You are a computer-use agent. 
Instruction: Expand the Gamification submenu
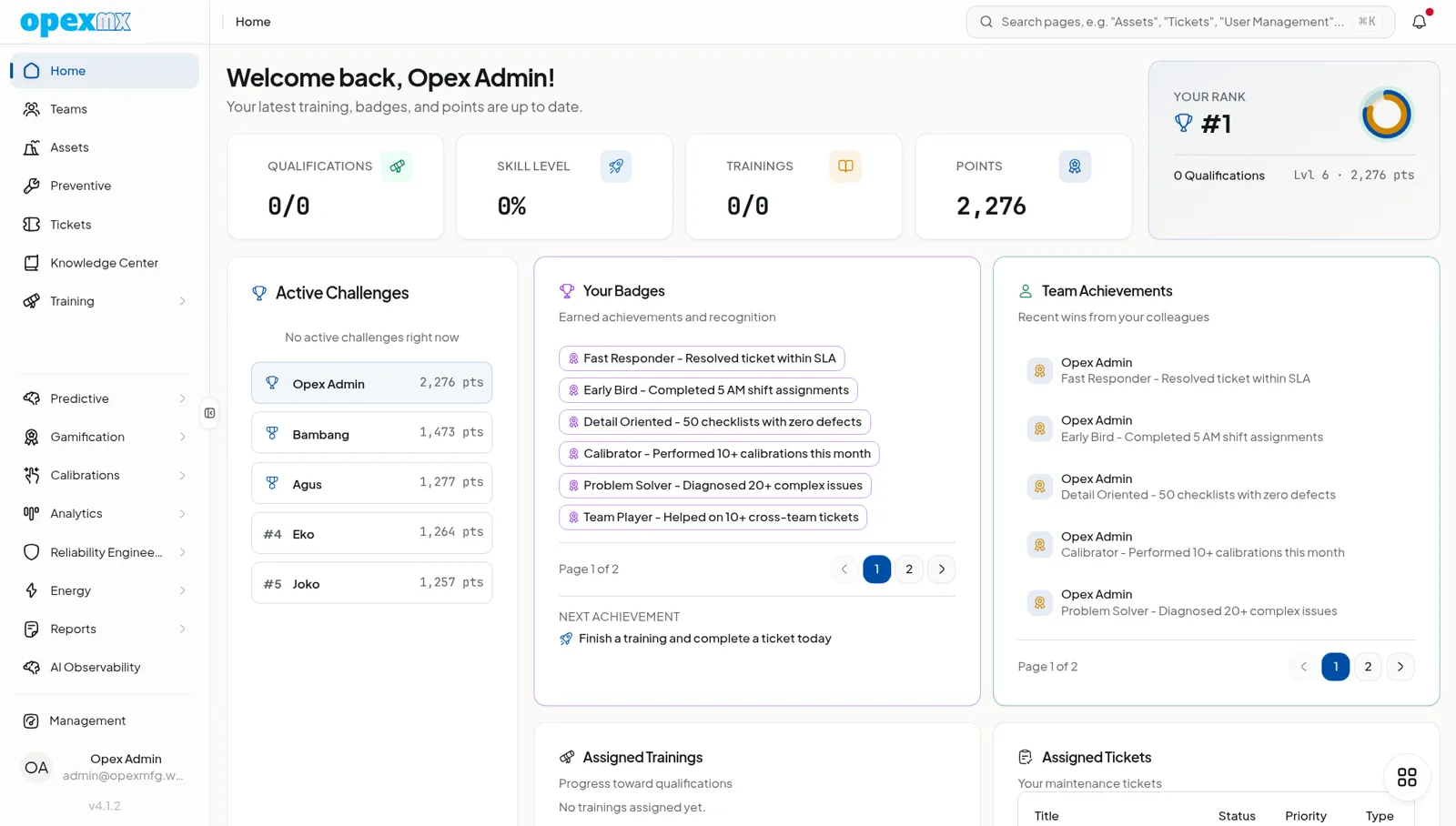(182, 437)
